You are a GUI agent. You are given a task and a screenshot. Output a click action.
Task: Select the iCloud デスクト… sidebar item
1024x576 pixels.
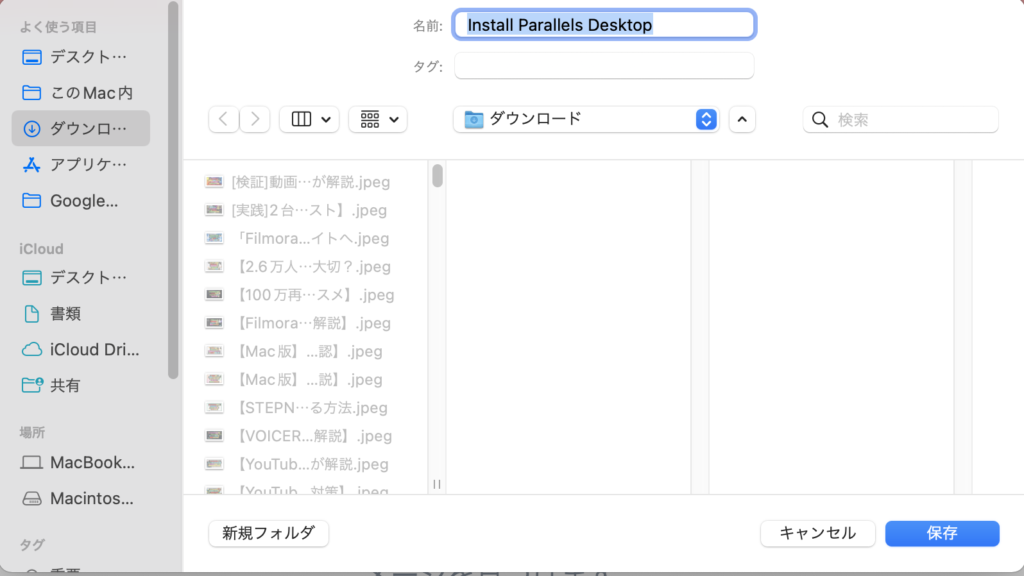tap(81, 278)
